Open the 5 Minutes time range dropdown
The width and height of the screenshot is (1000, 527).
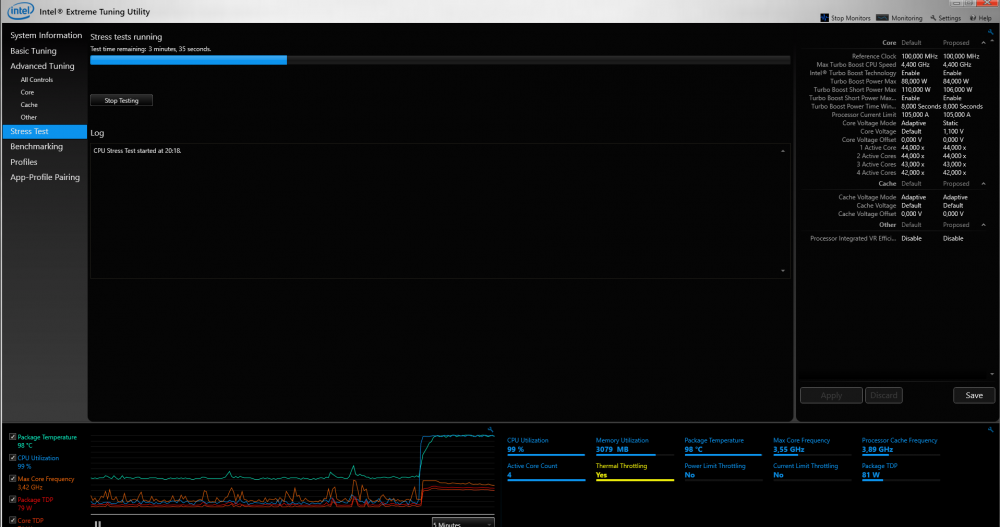click(x=463, y=523)
